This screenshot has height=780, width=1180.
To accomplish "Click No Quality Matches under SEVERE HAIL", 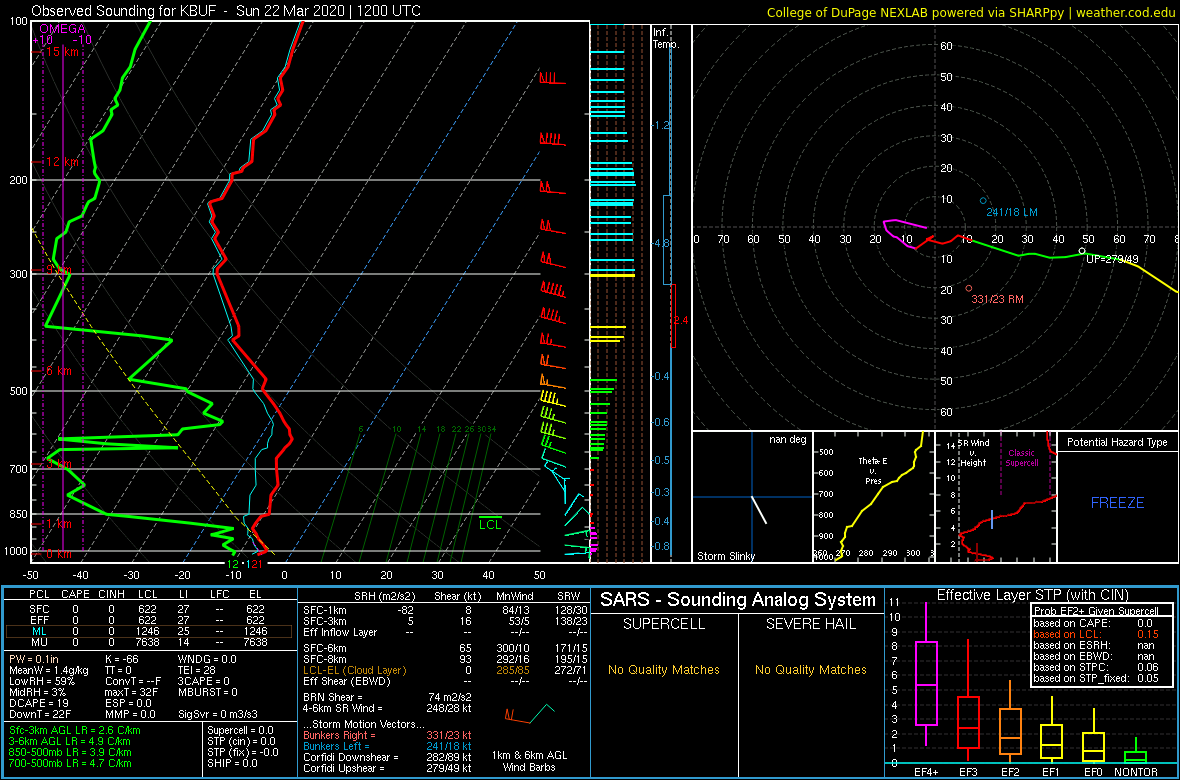I will coord(810,669).
